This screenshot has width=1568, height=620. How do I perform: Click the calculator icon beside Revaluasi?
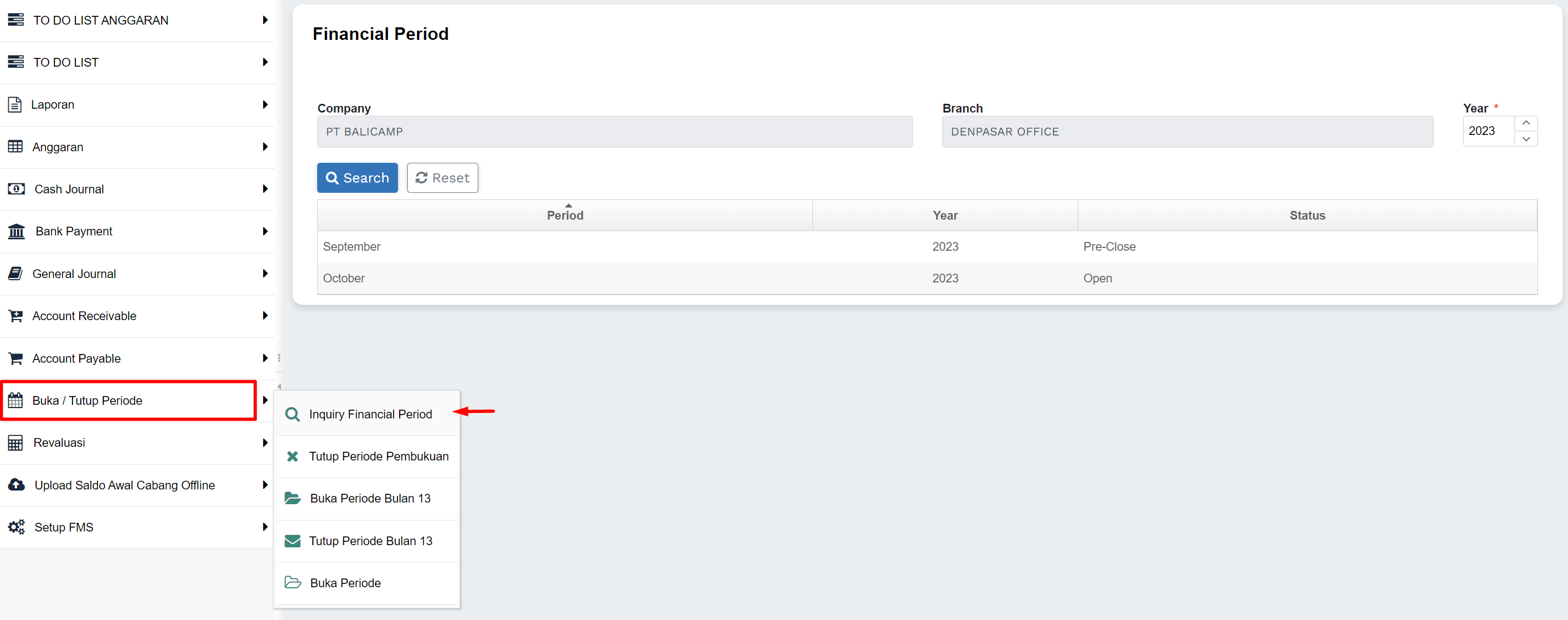pos(15,443)
